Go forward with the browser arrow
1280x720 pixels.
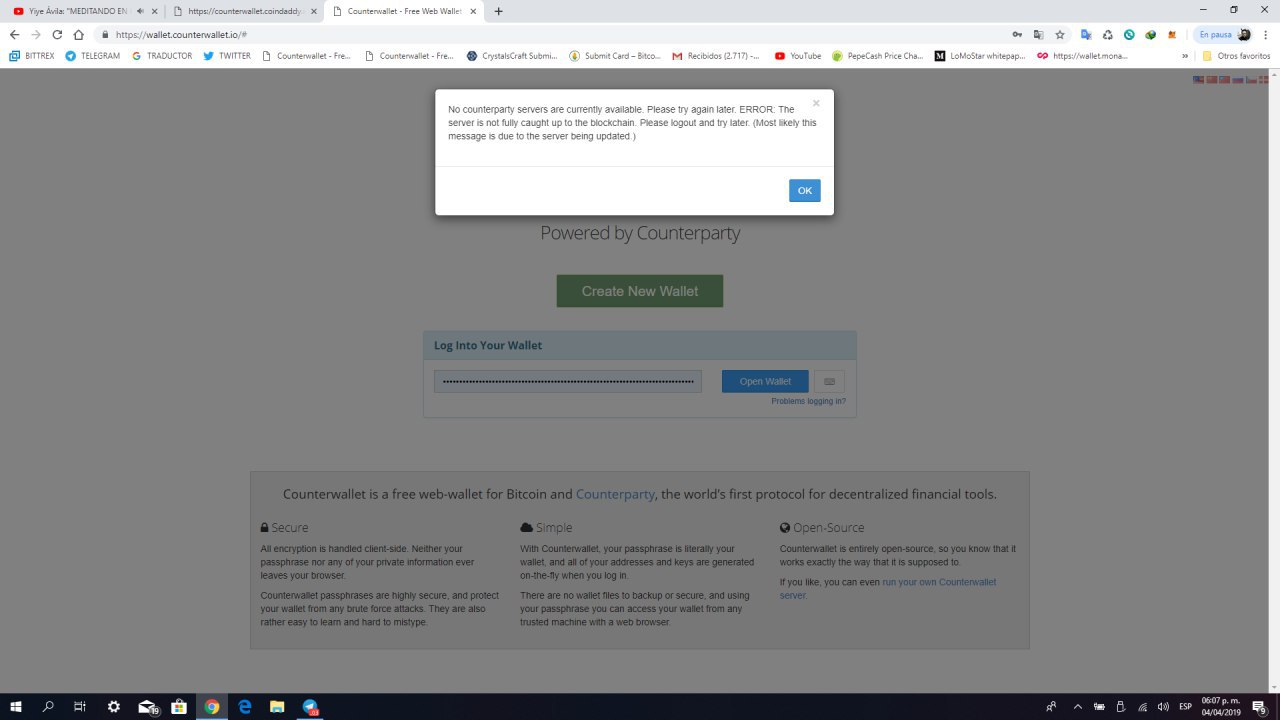[36, 34]
